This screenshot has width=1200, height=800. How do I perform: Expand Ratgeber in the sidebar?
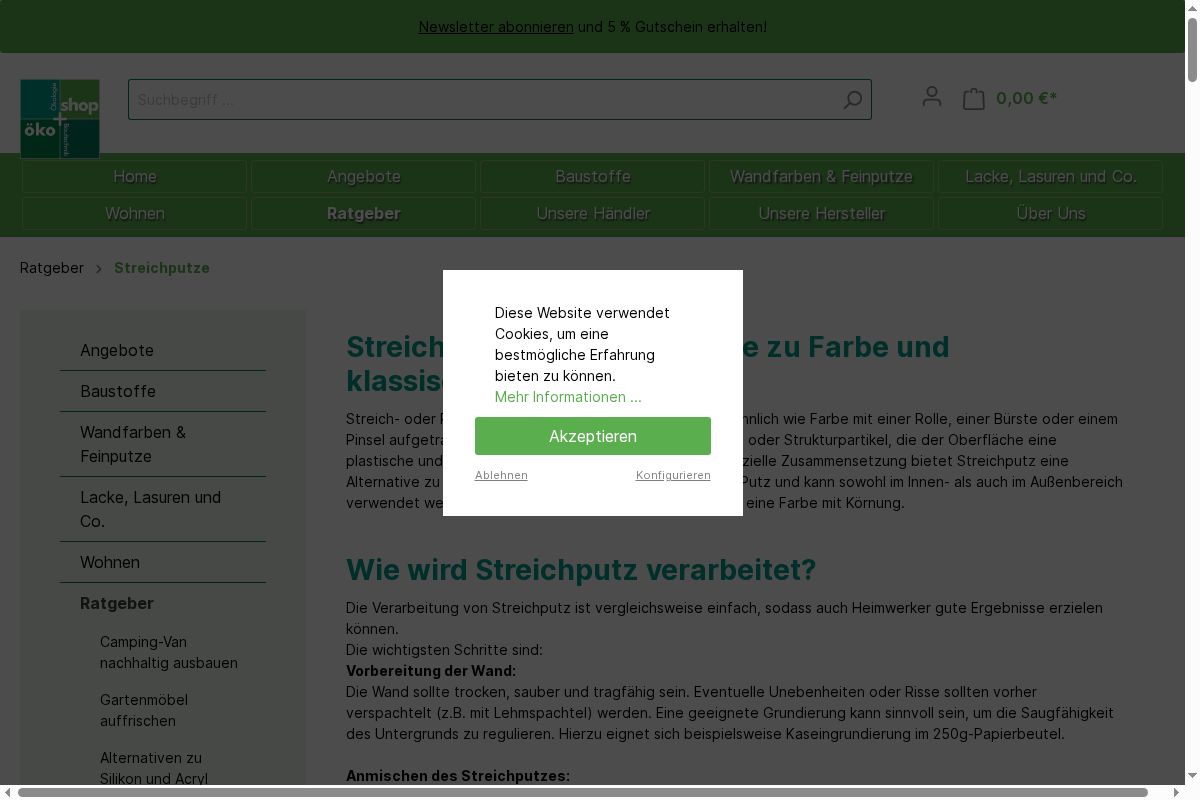coord(117,603)
